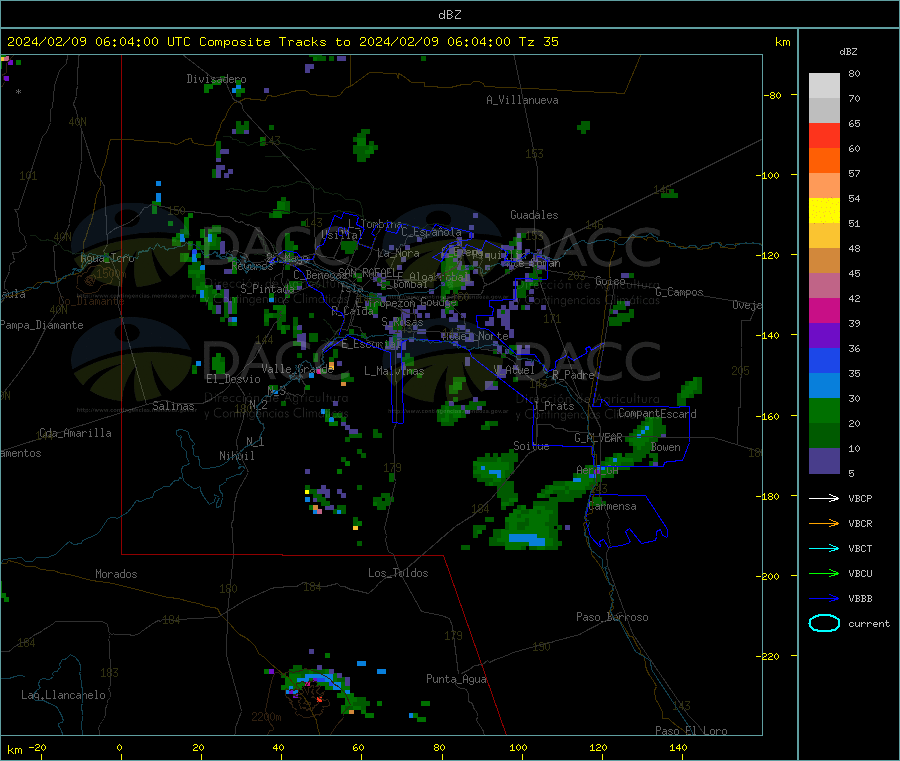Click the Guadales place label

point(534,215)
